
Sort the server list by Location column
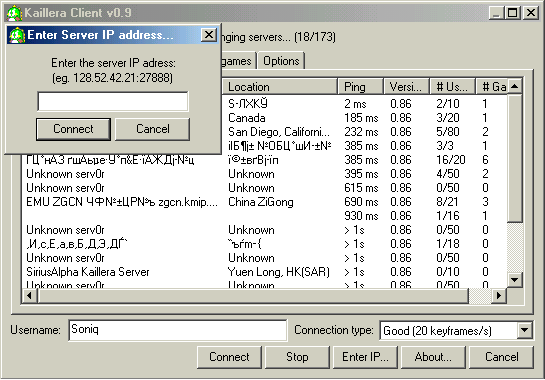[x=280, y=87]
